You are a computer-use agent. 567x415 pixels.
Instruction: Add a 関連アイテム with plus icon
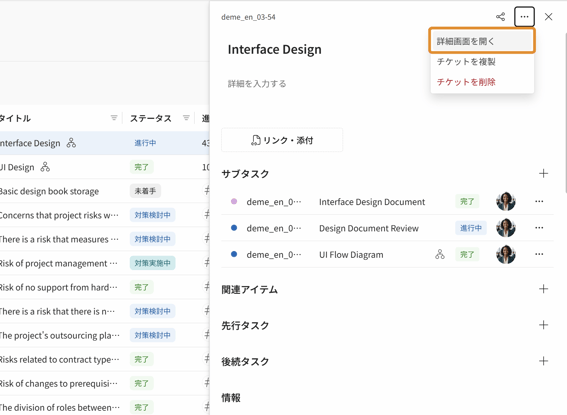click(543, 289)
